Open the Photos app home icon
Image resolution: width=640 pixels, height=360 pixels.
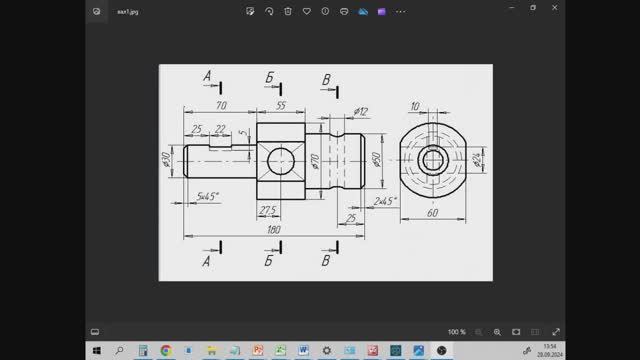pos(96,11)
